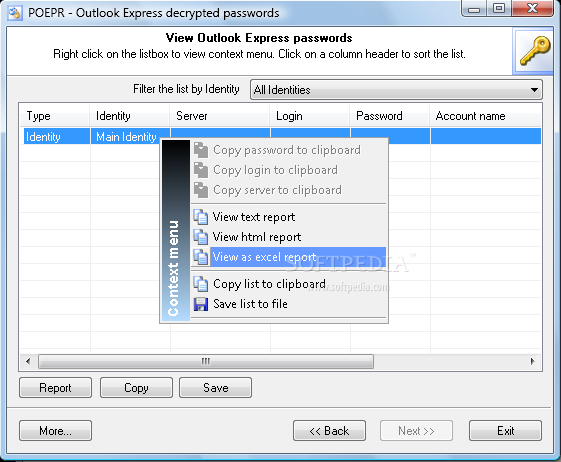Click the Copy password to clipboard icon
The image size is (561, 462).
click(201, 150)
